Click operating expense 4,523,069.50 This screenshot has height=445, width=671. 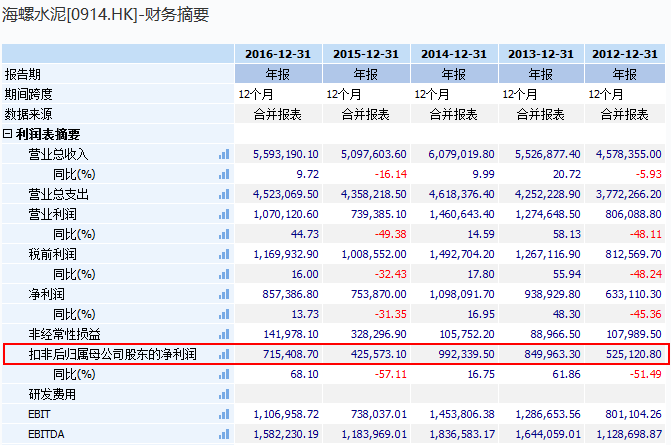tap(285, 195)
